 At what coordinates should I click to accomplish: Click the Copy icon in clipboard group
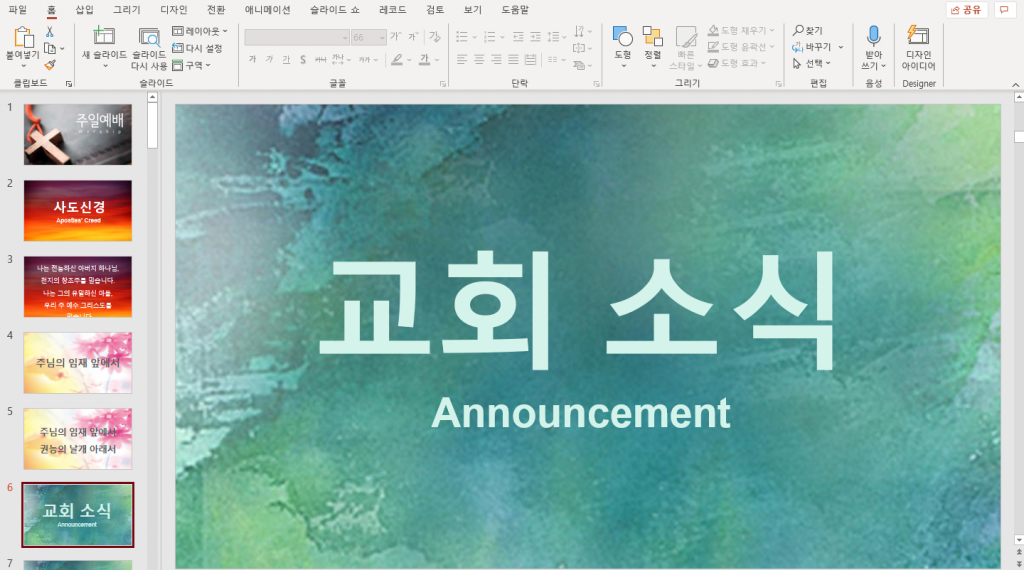(50, 48)
